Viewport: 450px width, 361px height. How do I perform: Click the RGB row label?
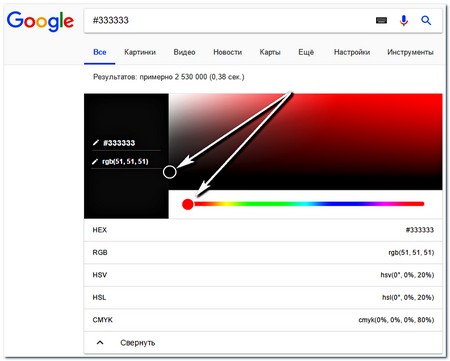[100, 253]
